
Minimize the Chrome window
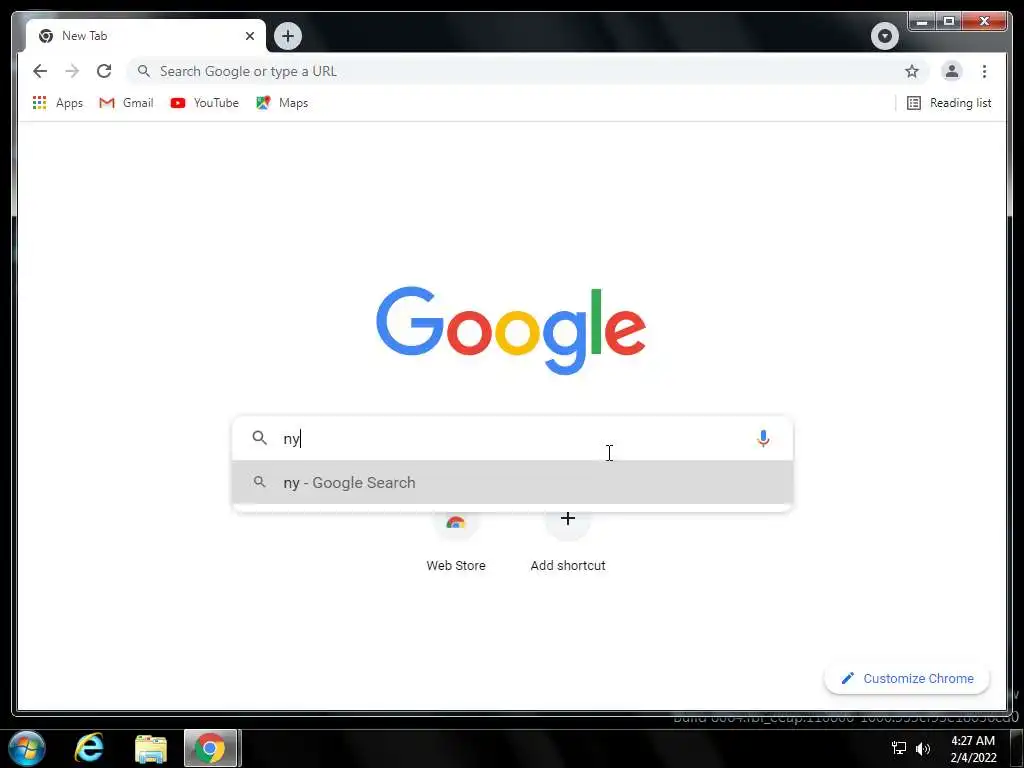pyautogui.click(x=922, y=22)
